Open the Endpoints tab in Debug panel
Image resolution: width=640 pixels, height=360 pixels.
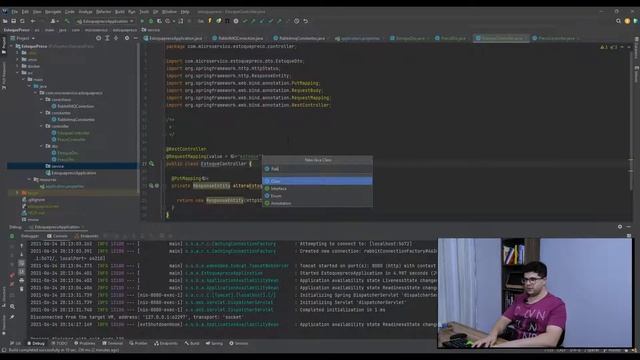[x=86, y=236]
